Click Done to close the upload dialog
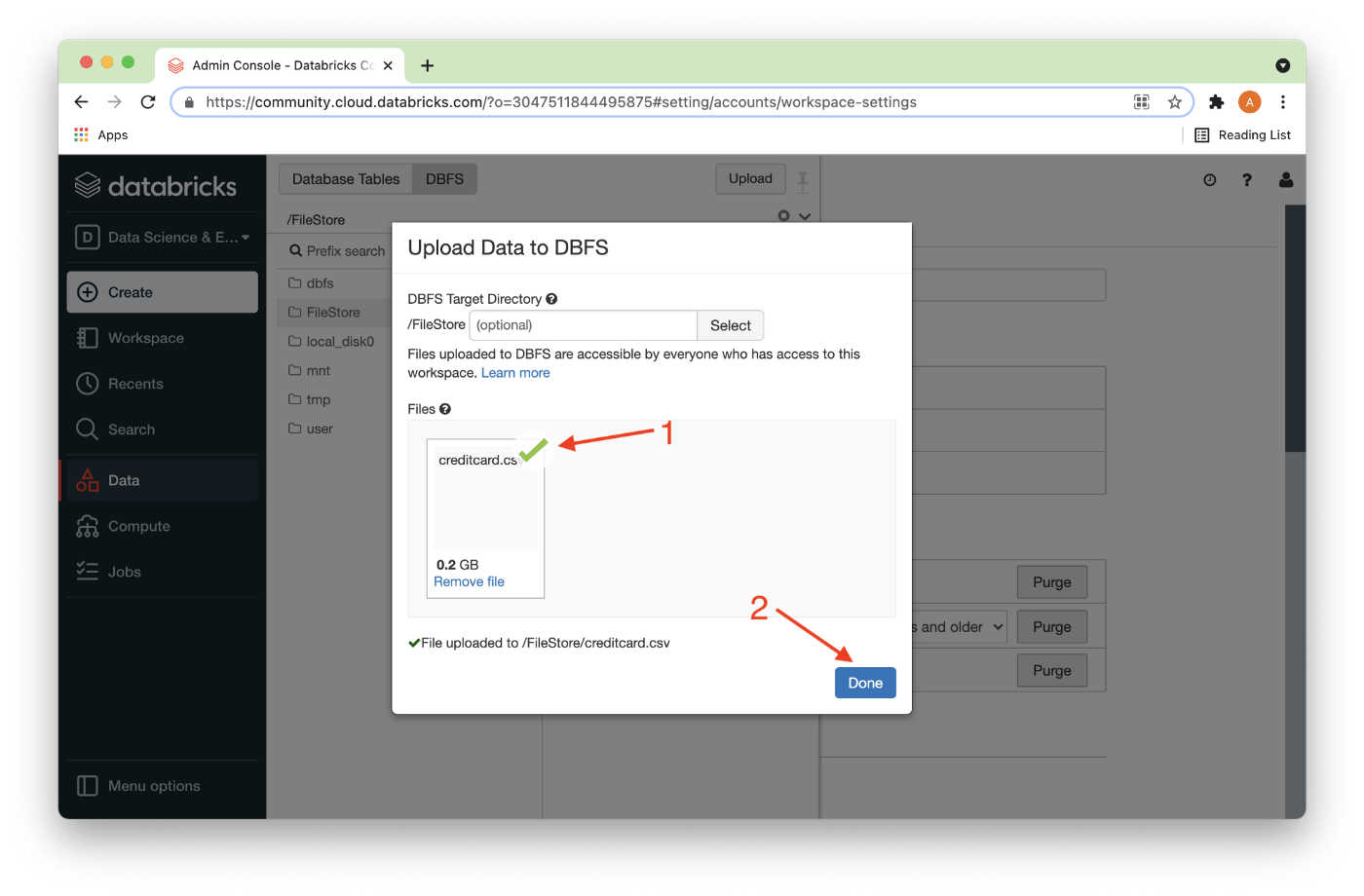 (x=865, y=683)
